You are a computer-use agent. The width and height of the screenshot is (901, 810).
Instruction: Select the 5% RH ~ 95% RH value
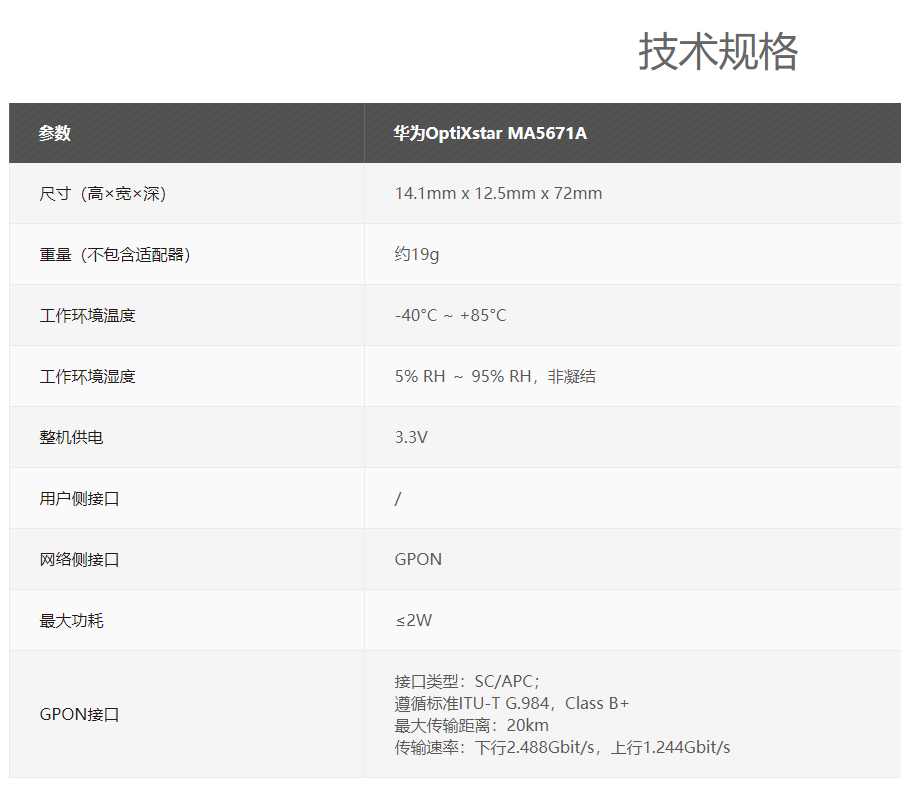495,376
